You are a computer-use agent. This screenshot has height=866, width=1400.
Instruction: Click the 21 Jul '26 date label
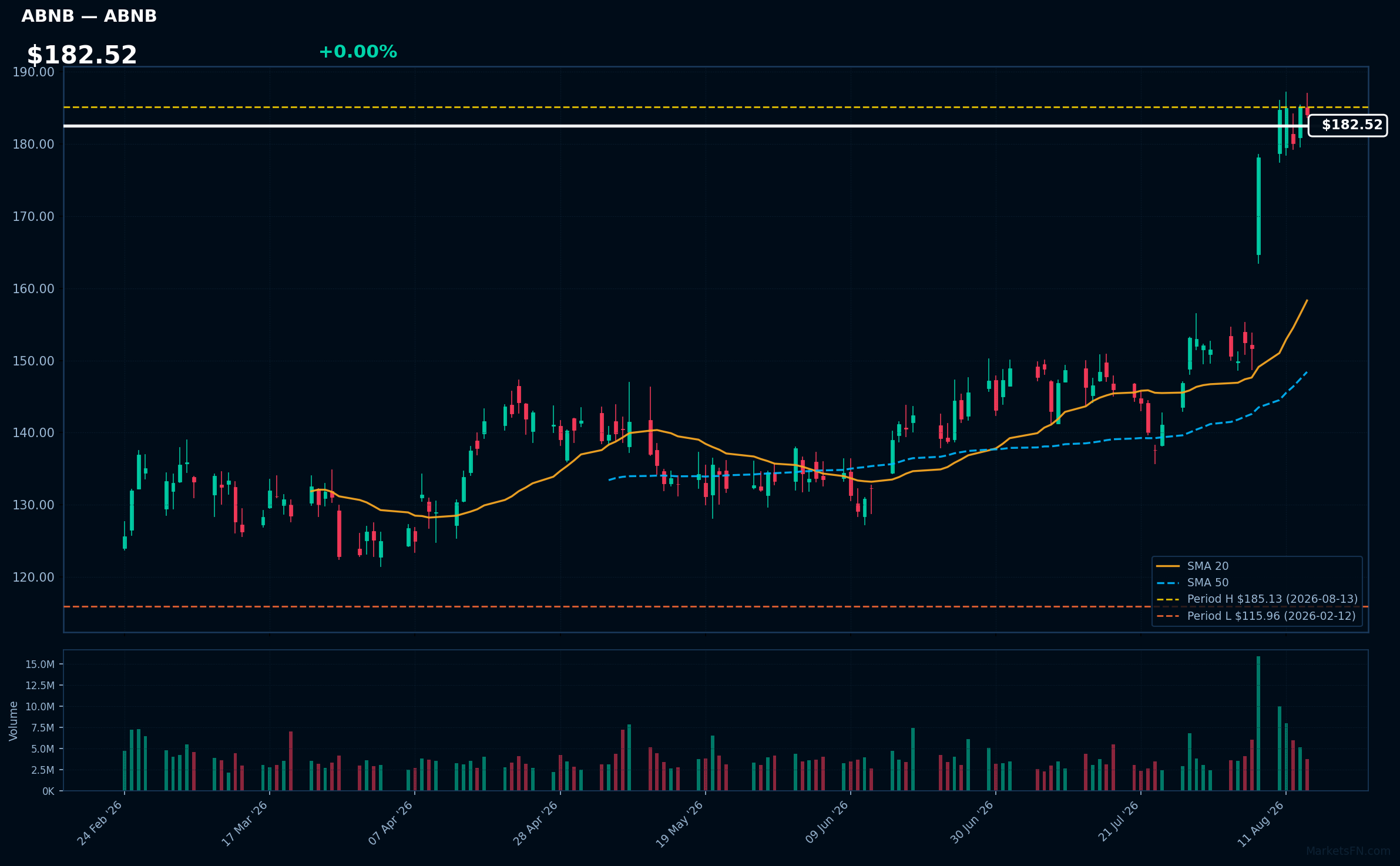[1118, 822]
